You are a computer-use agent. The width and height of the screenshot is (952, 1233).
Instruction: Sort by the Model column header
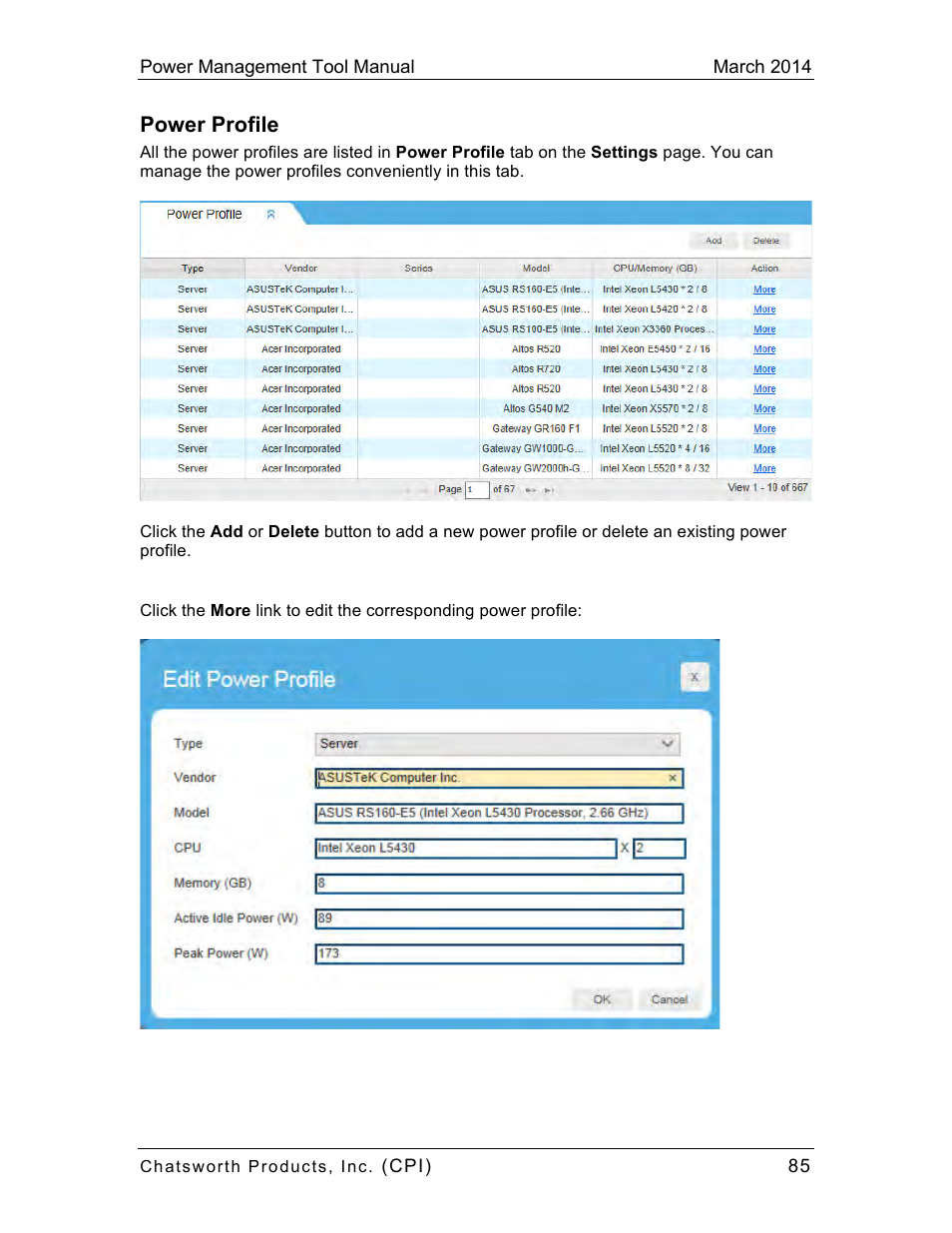(536, 269)
